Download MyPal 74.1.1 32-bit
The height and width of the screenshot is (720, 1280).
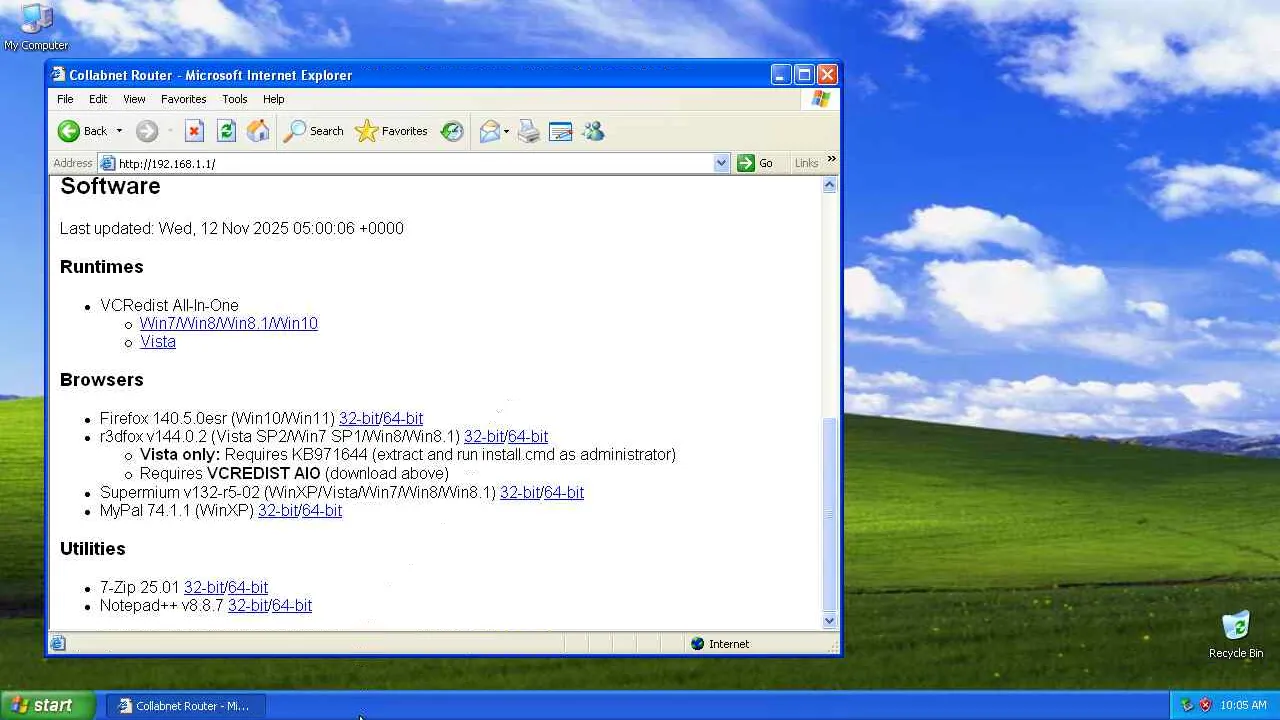tap(278, 511)
